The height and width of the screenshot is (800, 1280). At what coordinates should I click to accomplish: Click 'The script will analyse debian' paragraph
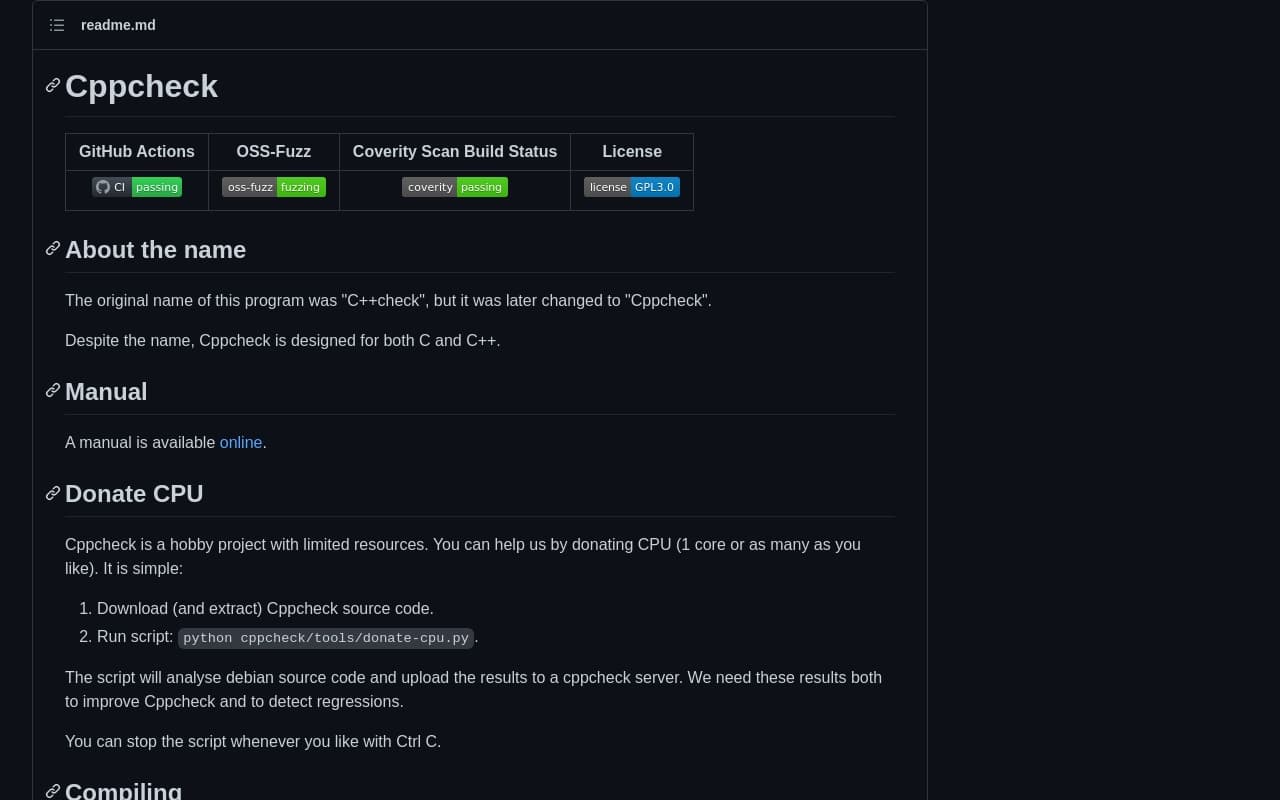tap(473, 689)
